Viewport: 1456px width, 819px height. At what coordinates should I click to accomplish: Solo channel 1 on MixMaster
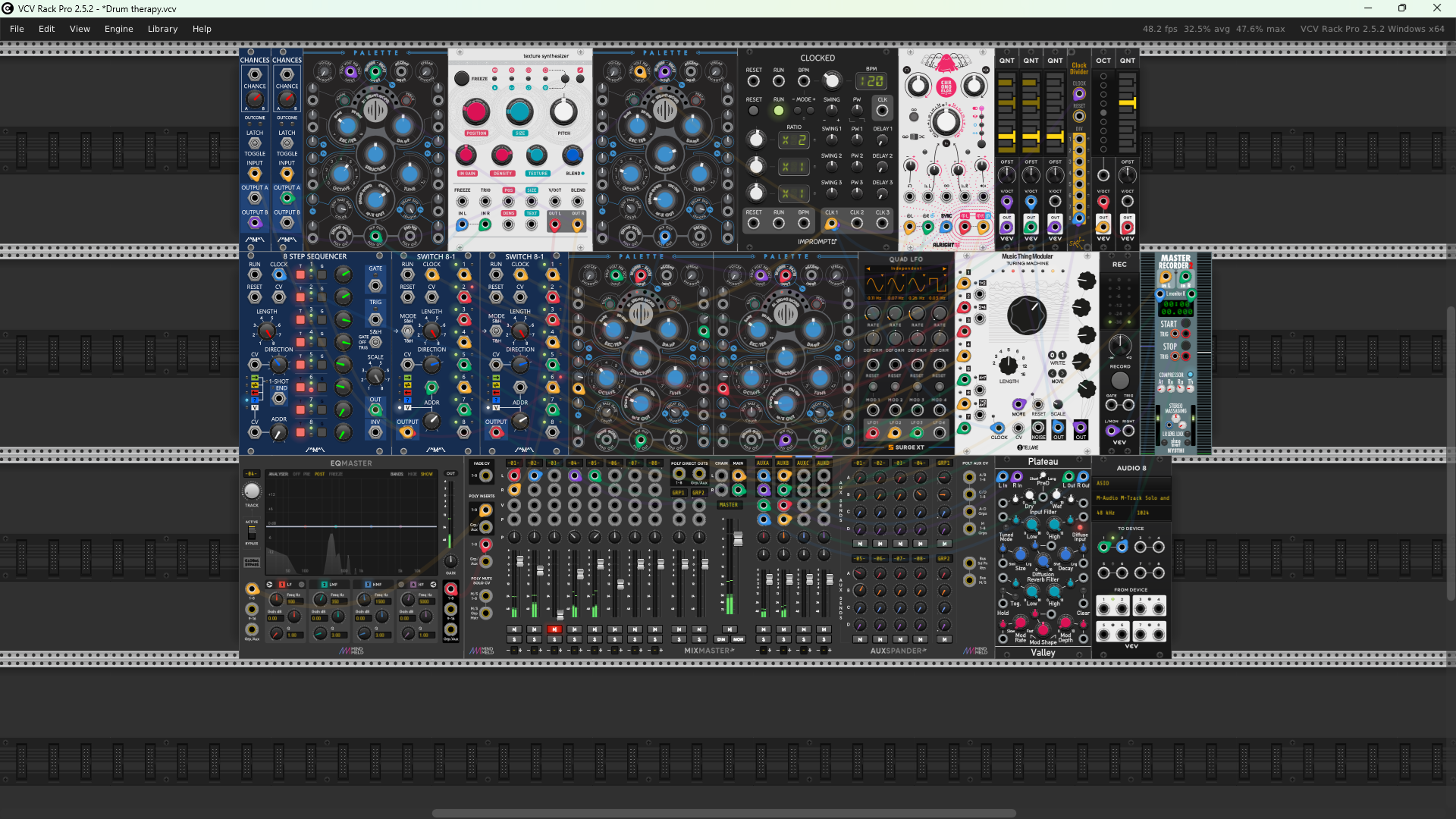click(x=514, y=639)
